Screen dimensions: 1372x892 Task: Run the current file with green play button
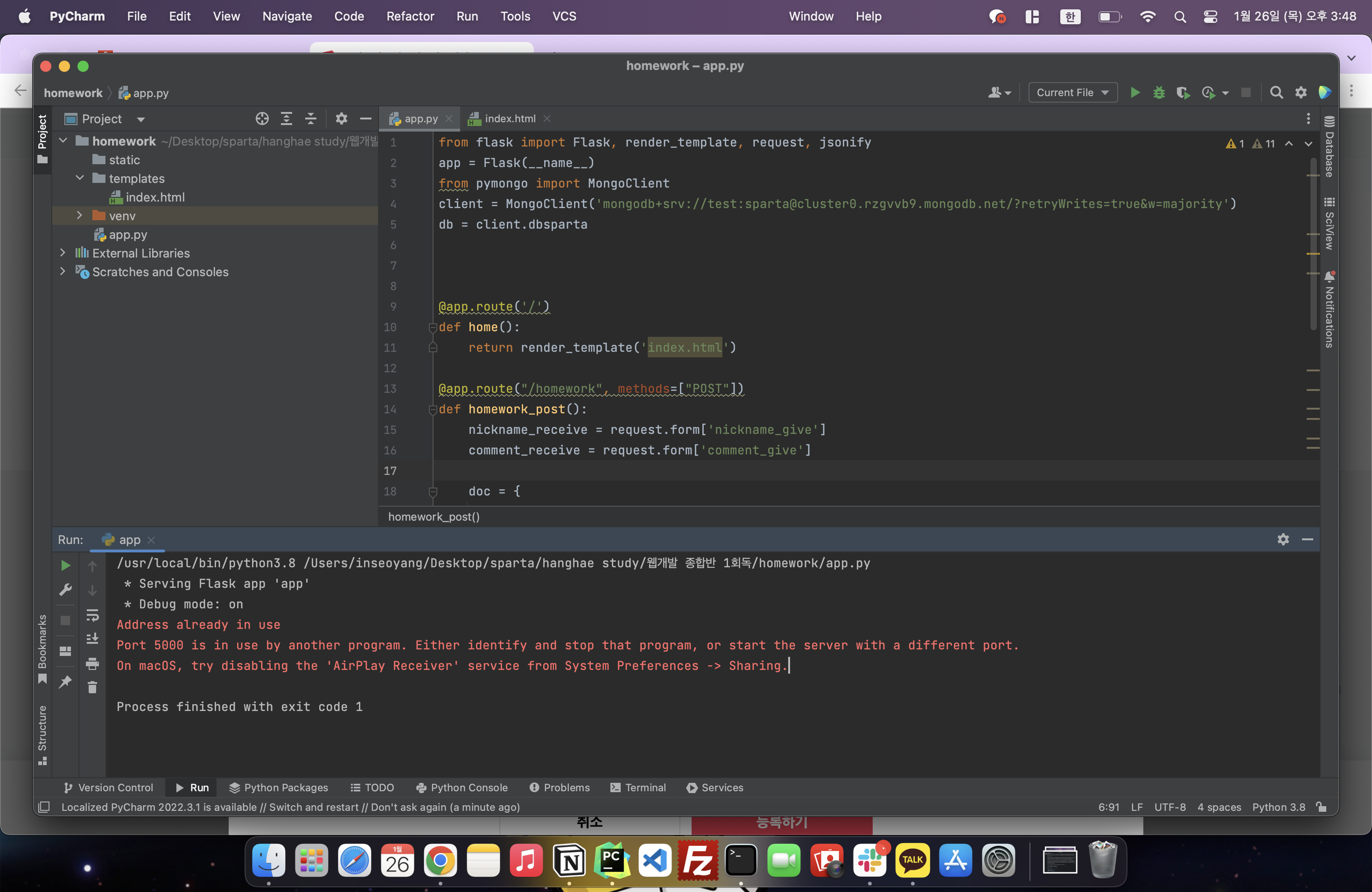pos(1134,93)
